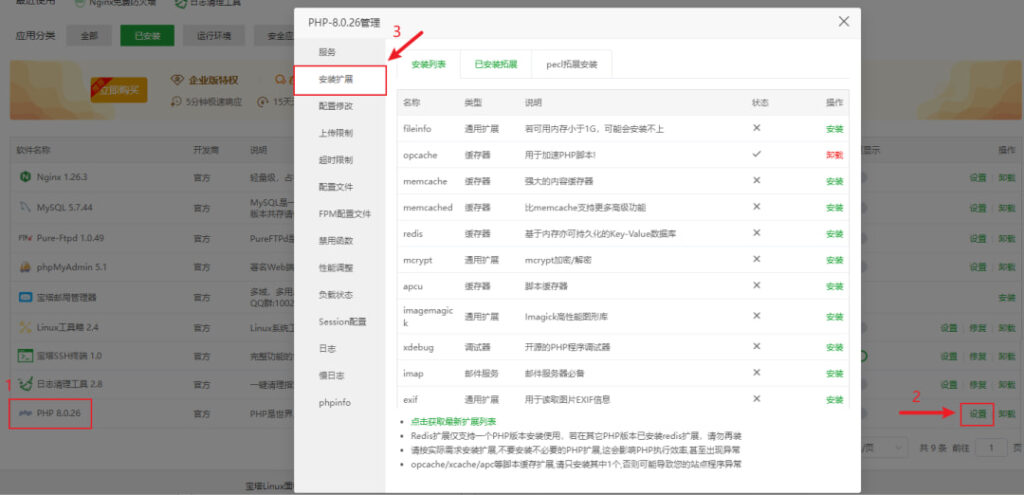This screenshot has height=495, width=1024.
Task: Click 点击获取最新扩展列表 link
Action: (453, 422)
